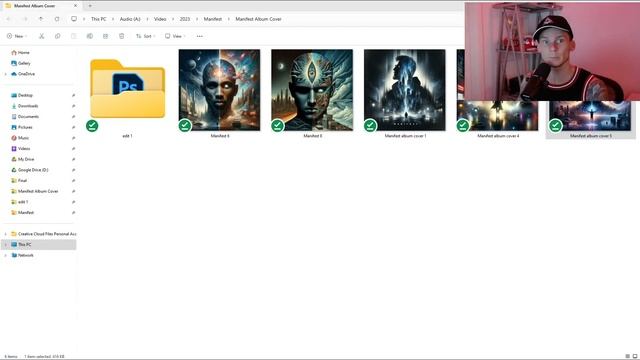Expand chevron after Audio (A:) breadcrumb
The image size is (640, 360).
[x=147, y=19]
